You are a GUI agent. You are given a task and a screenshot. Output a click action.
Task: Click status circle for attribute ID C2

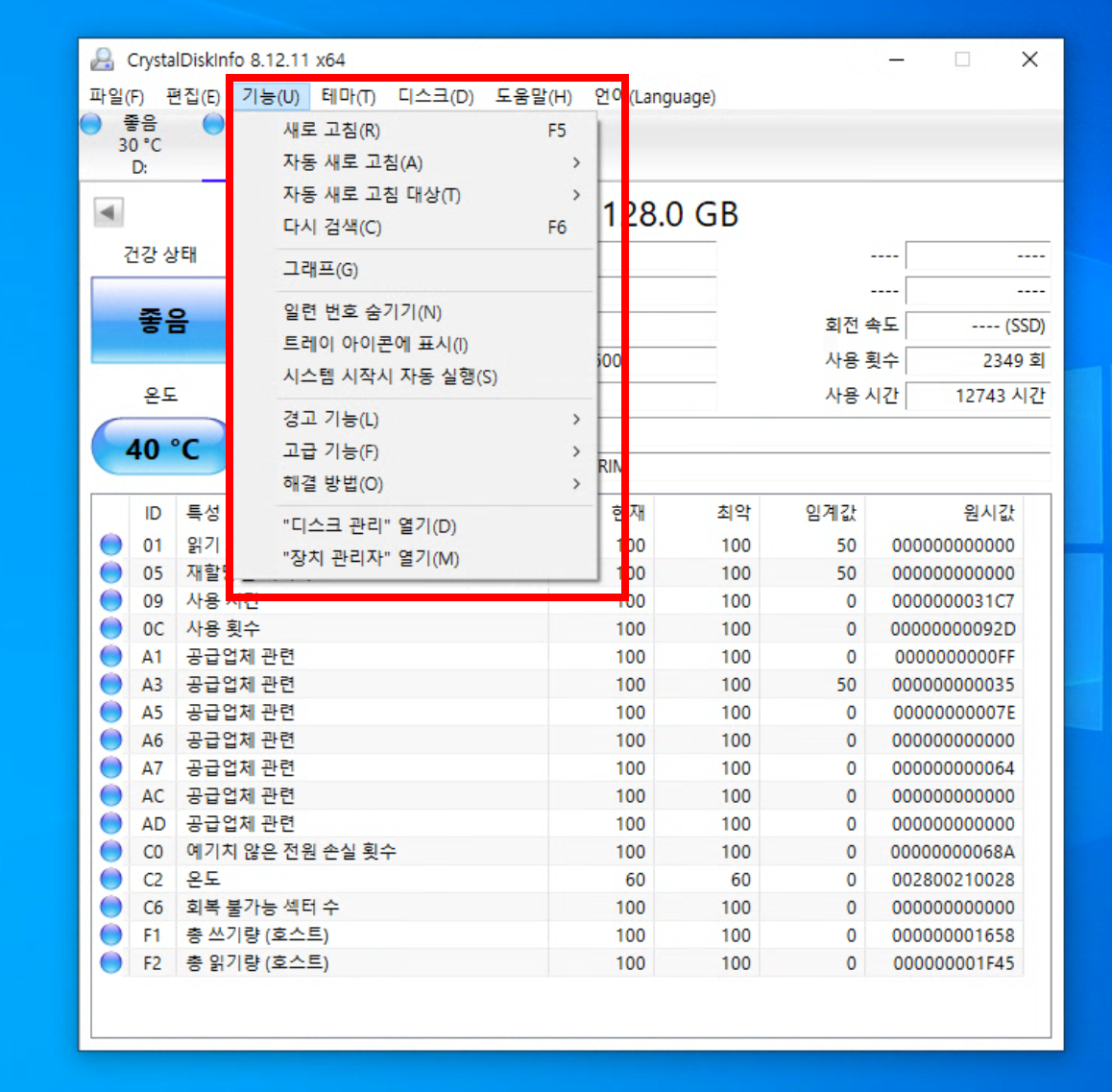111,880
